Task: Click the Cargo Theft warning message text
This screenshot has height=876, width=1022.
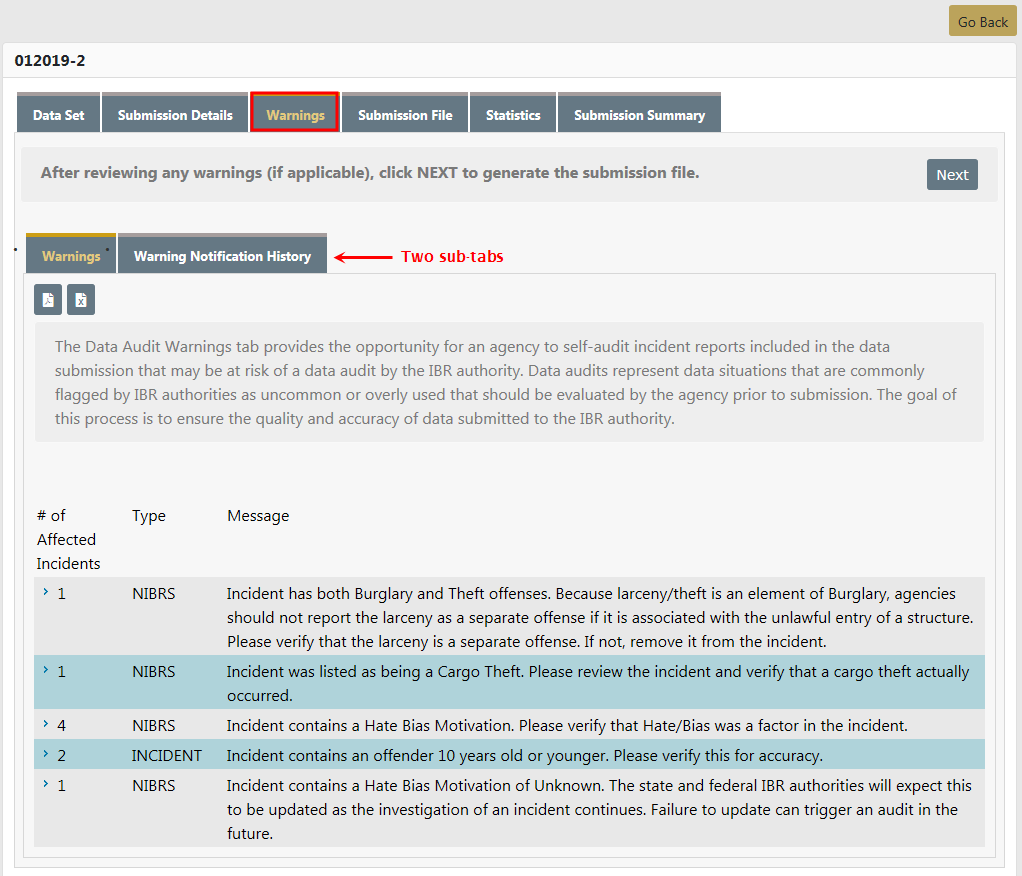Action: tap(597, 683)
